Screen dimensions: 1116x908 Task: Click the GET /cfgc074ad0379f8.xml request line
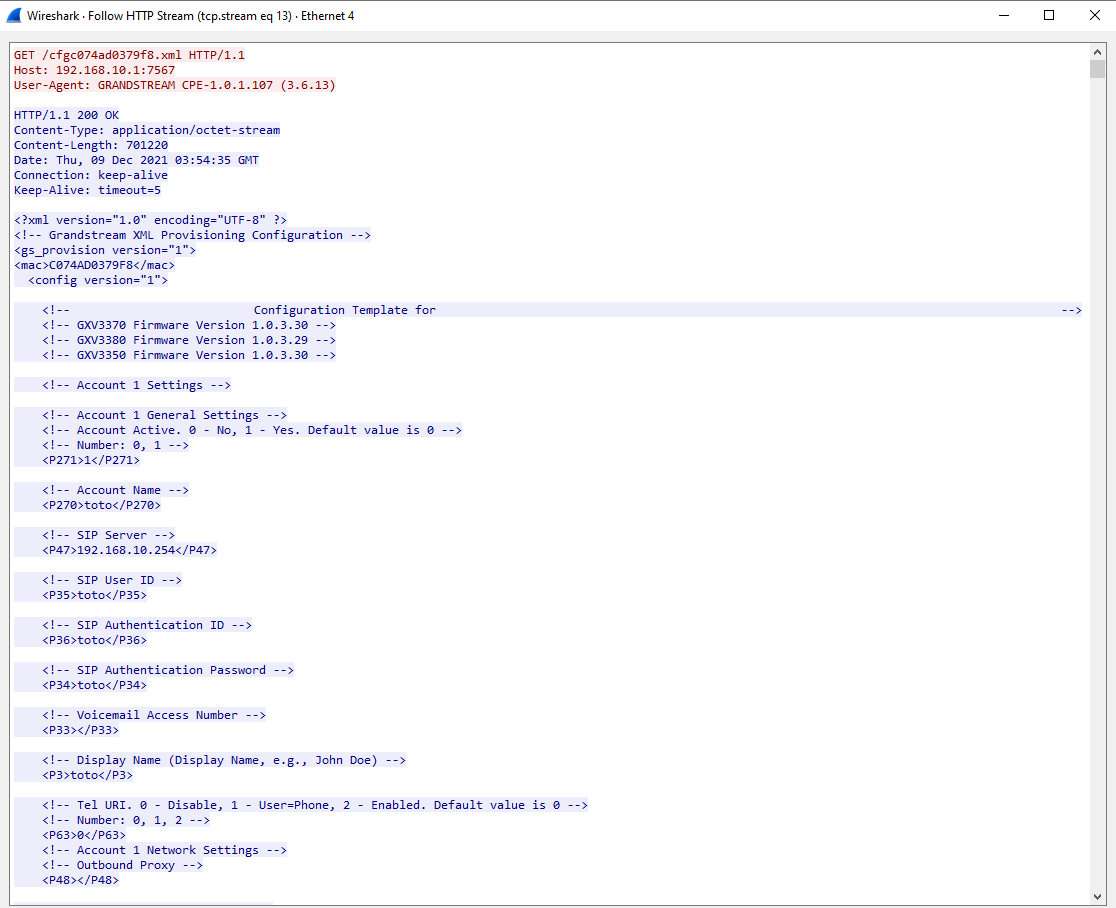pos(129,55)
